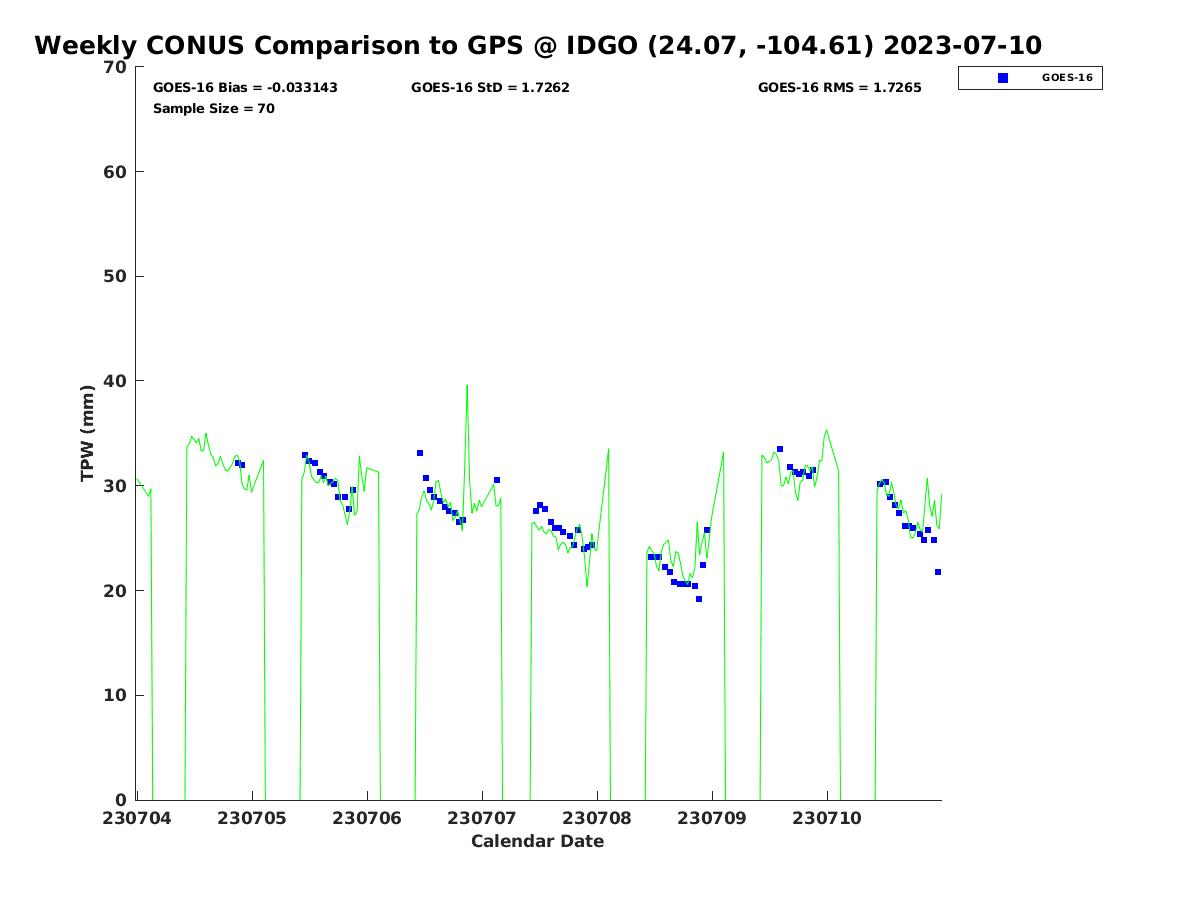Click the TPW (mm) y-axis label
This screenshot has height=900, width=1200.
pyautogui.click(x=88, y=433)
